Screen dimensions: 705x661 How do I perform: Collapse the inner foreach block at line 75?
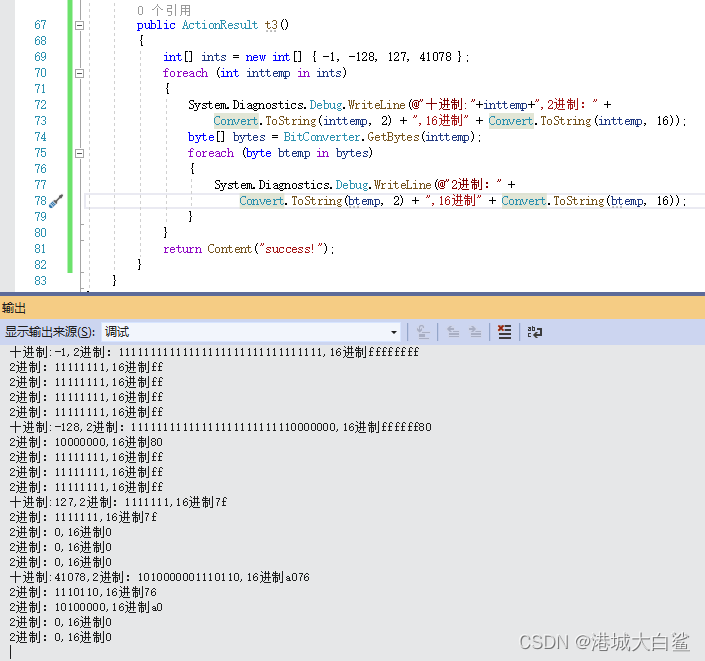point(79,153)
